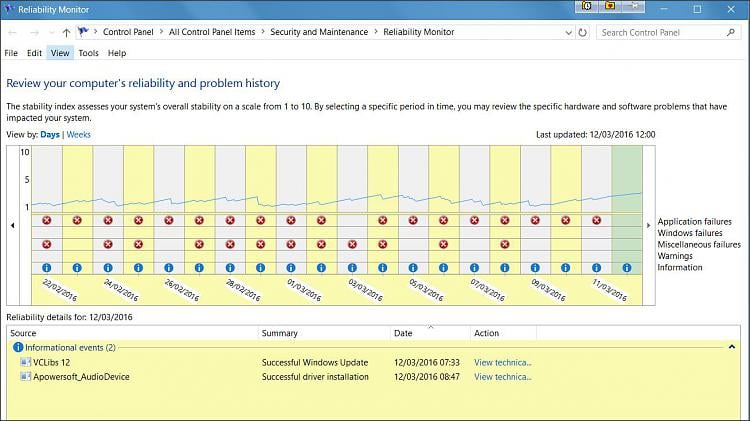Sort by the Action column header
The height and width of the screenshot is (421, 750).
pyautogui.click(x=503, y=333)
